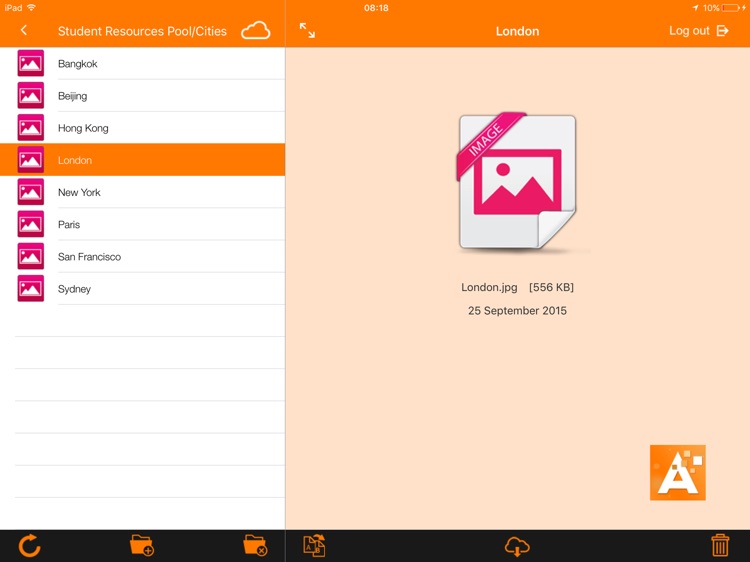The image size is (750, 562).
Task: Create a new folder with plus icon
Action: pyautogui.click(x=142, y=545)
